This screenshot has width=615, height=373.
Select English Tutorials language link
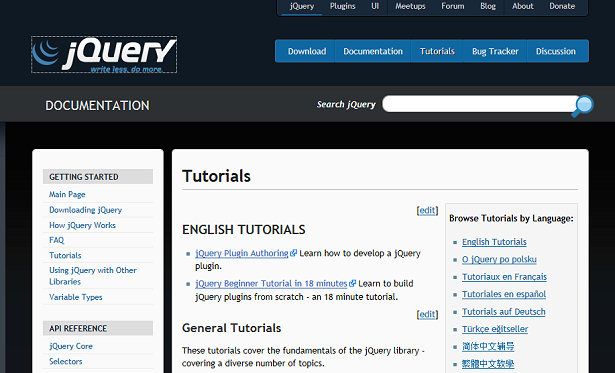pos(494,242)
